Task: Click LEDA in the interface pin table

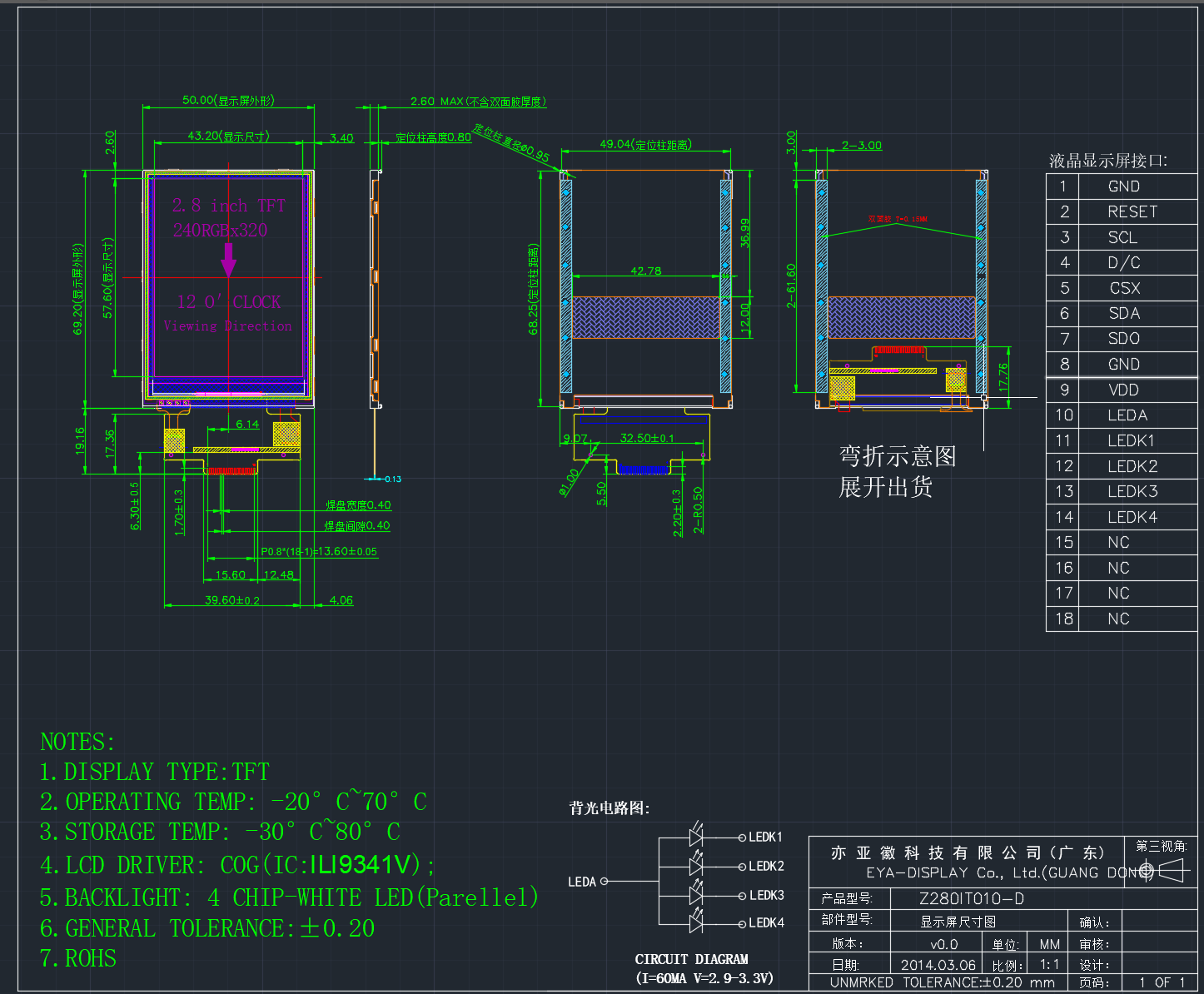Action: (x=1127, y=415)
